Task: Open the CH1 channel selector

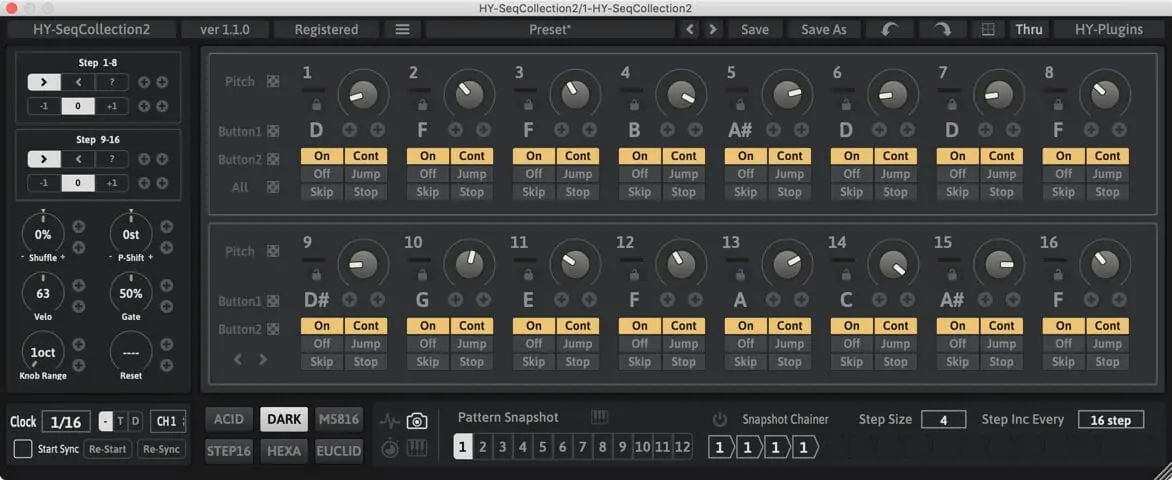Action: tap(167, 422)
